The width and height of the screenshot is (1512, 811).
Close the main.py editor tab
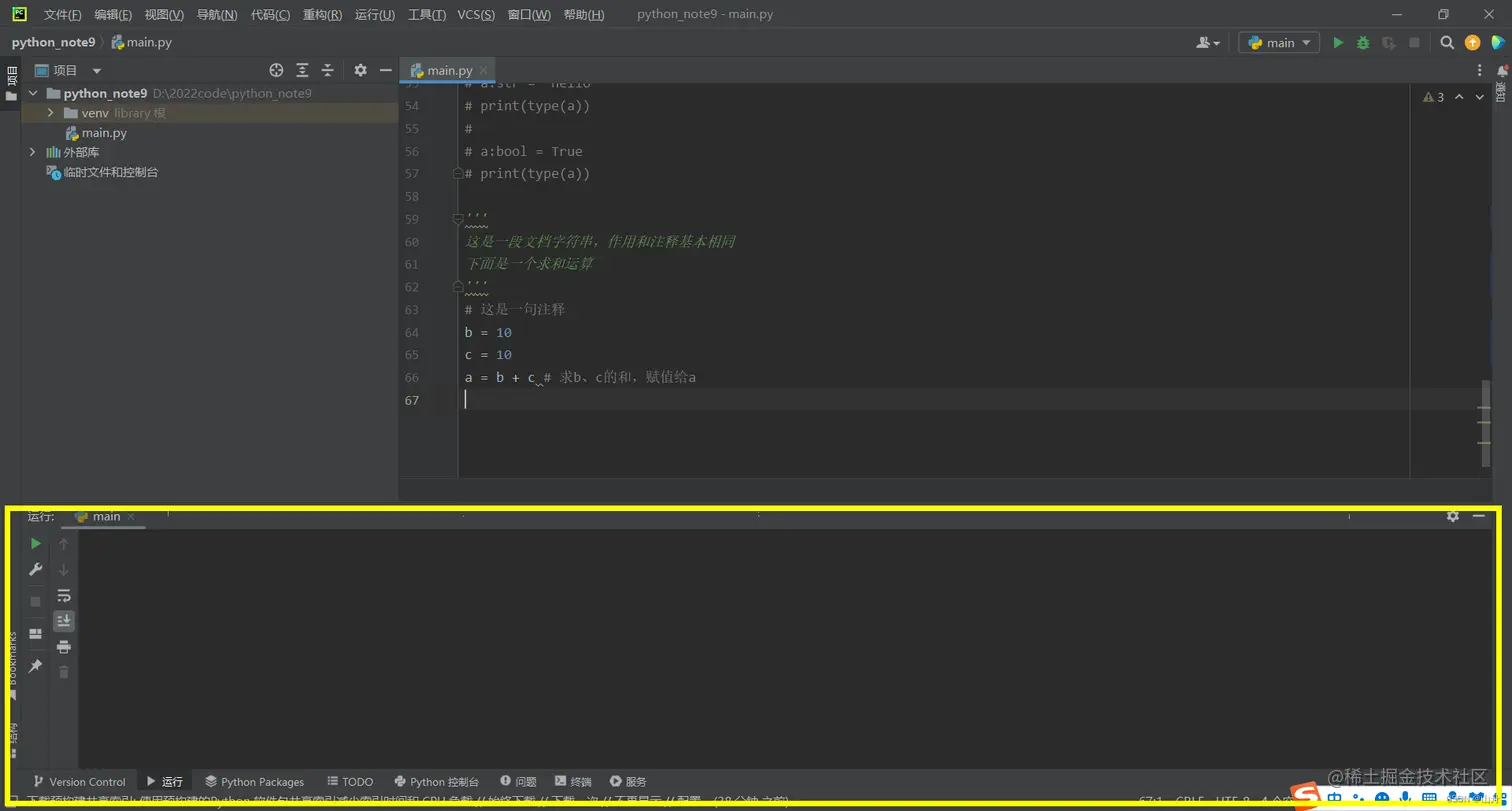tap(484, 71)
